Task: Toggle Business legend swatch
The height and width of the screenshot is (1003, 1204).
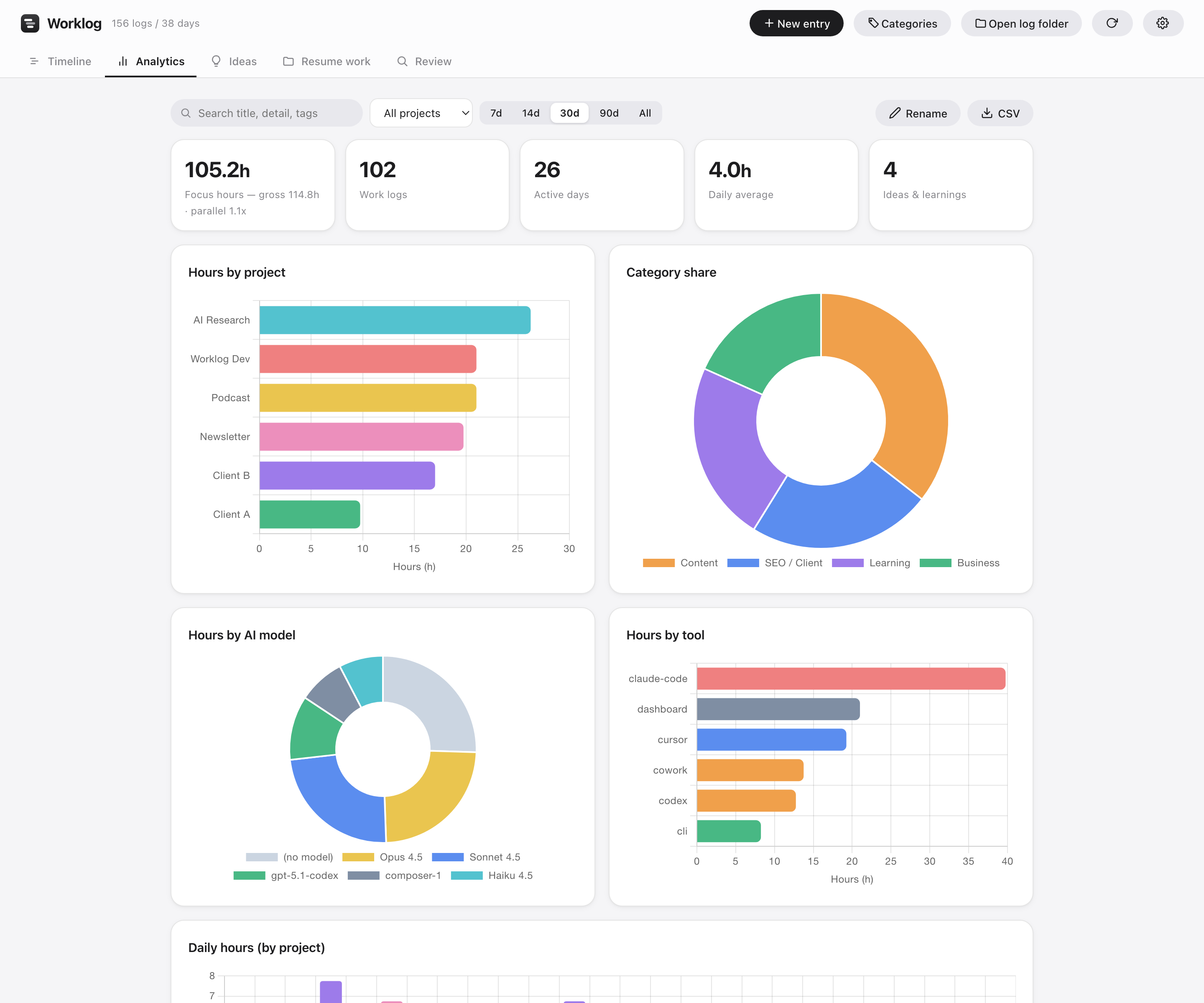Action: 936,563
